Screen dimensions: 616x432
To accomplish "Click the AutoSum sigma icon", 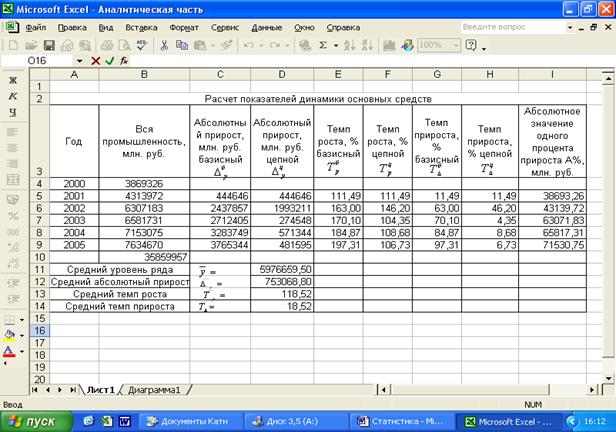I will point(322,45).
